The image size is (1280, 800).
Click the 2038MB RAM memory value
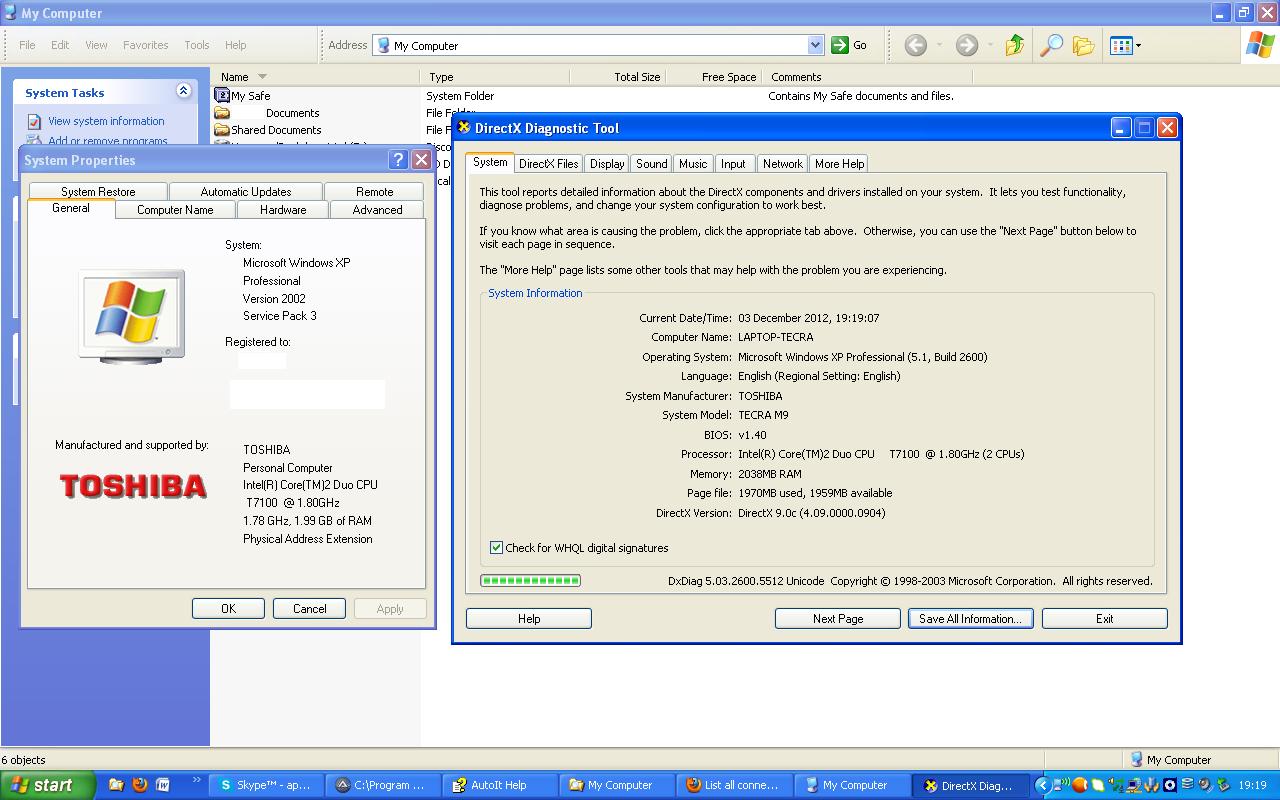point(770,474)
